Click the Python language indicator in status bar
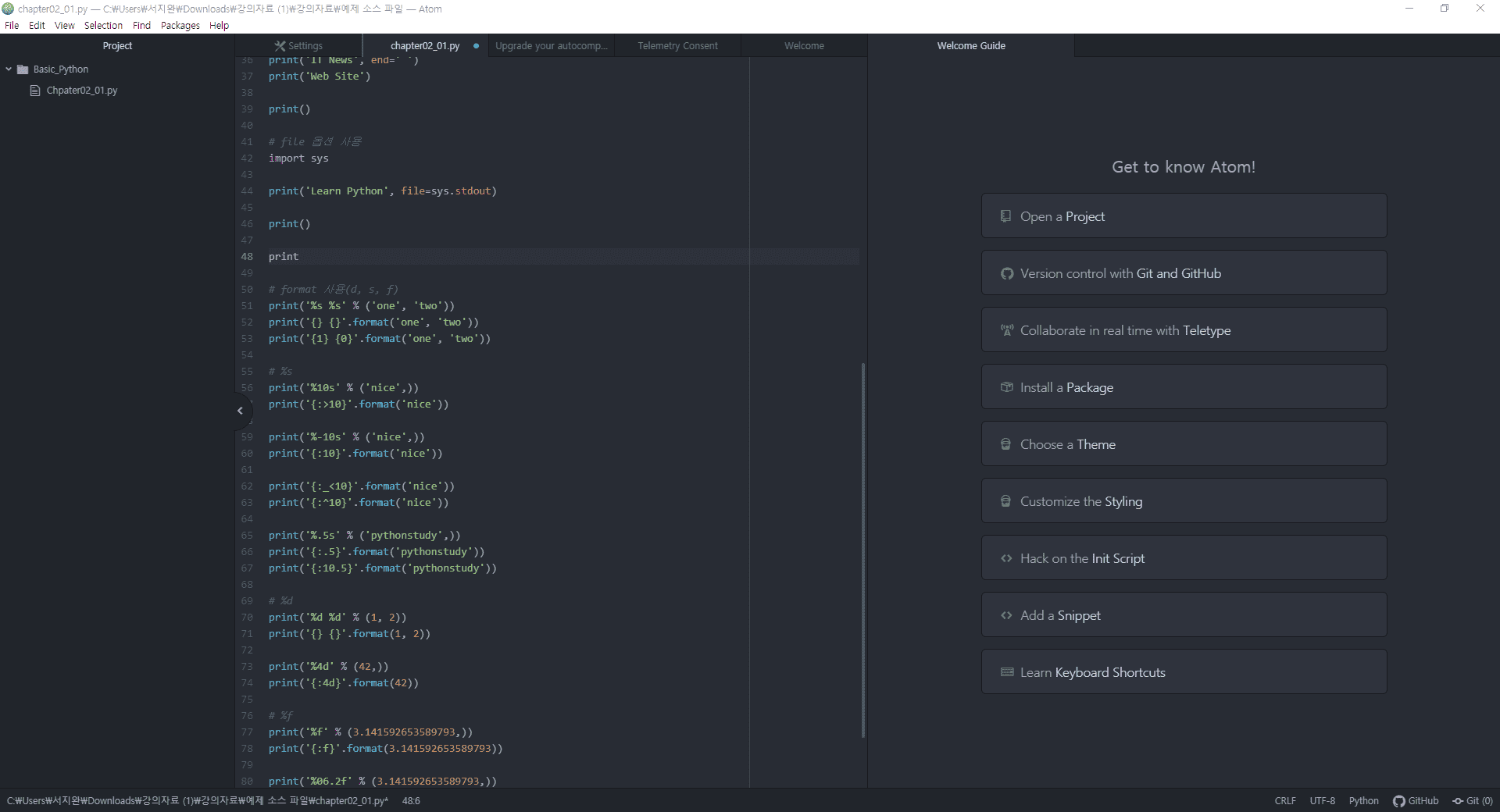The image size is (1500, 812). [x=1362, y=800]
